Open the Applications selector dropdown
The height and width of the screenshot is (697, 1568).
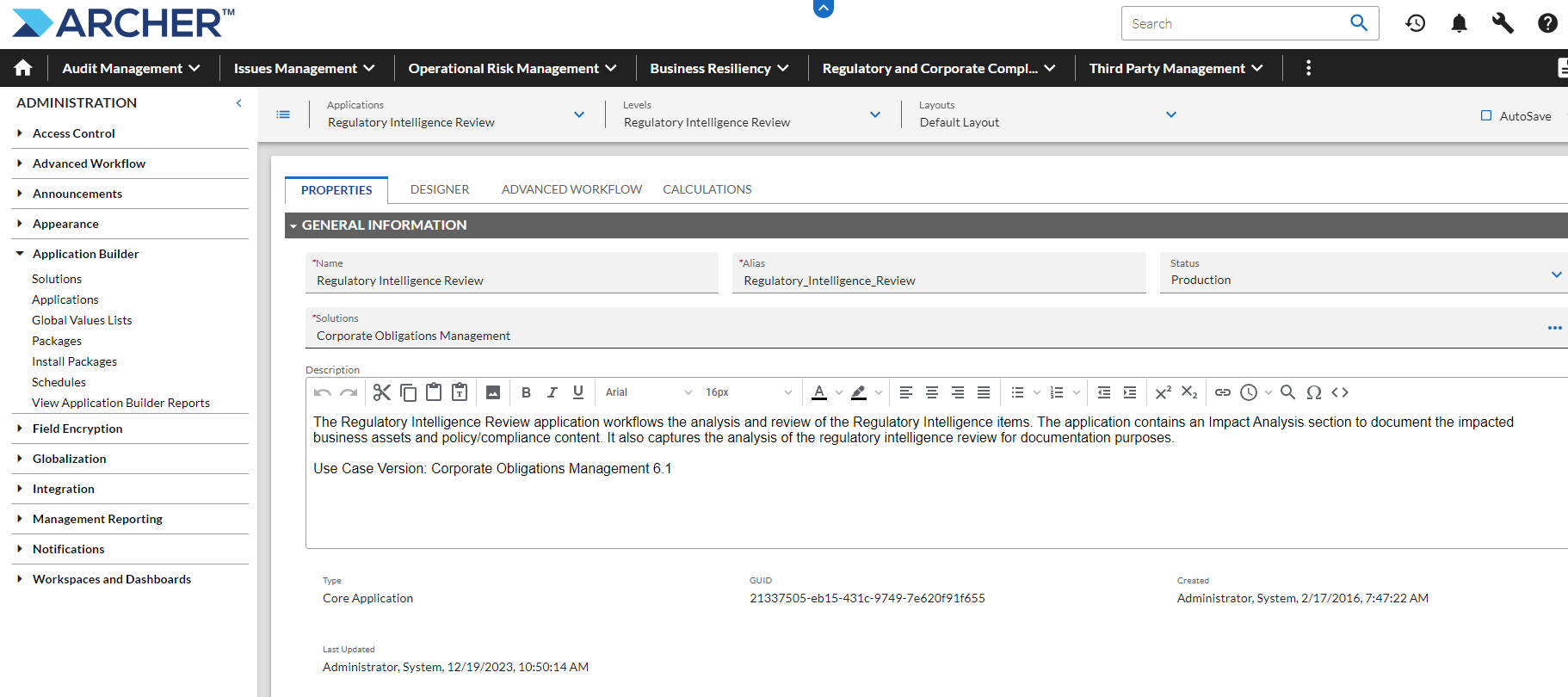[579, 114]
